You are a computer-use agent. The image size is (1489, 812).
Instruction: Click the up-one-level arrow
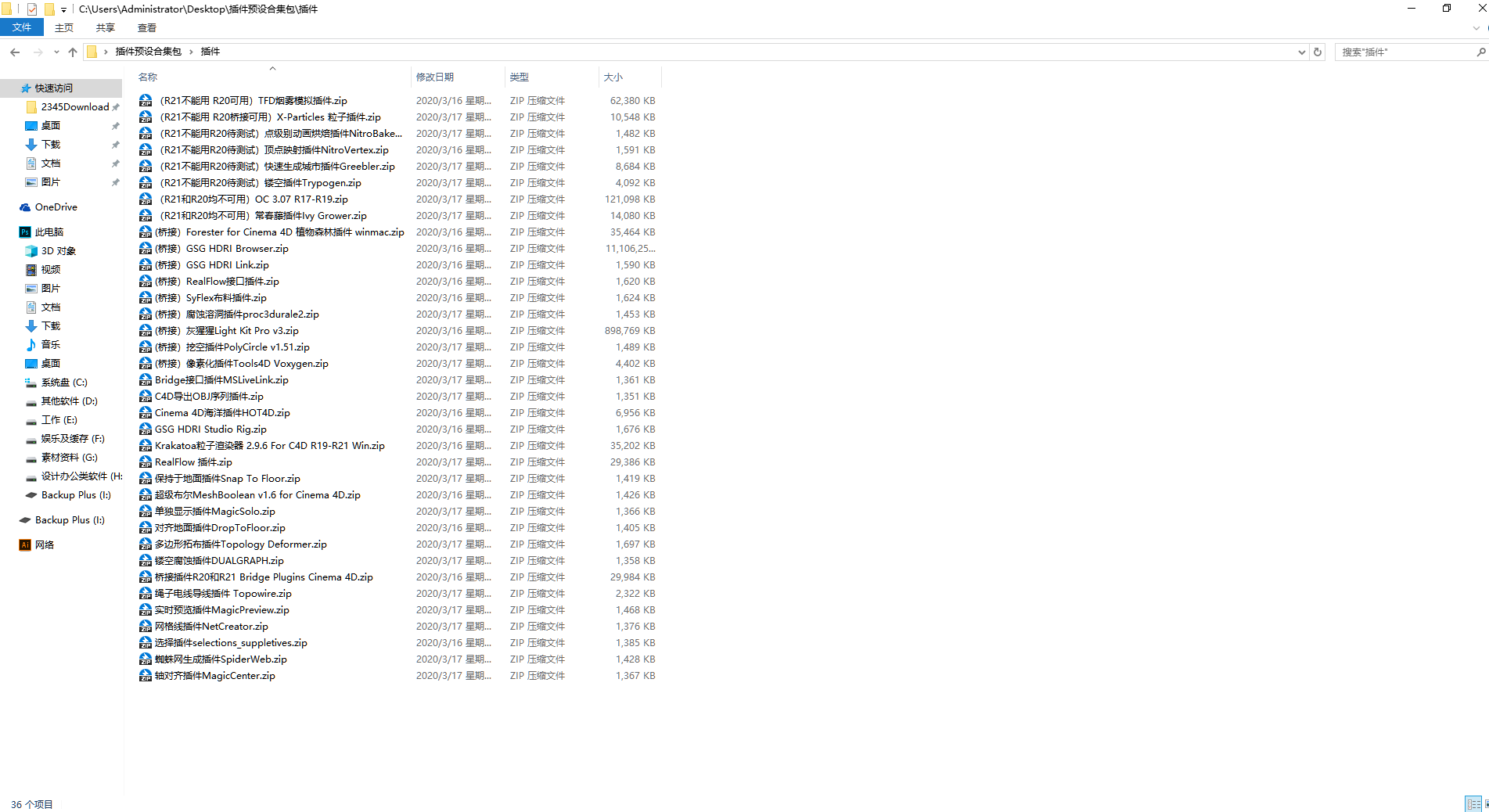tap(73, 52)
